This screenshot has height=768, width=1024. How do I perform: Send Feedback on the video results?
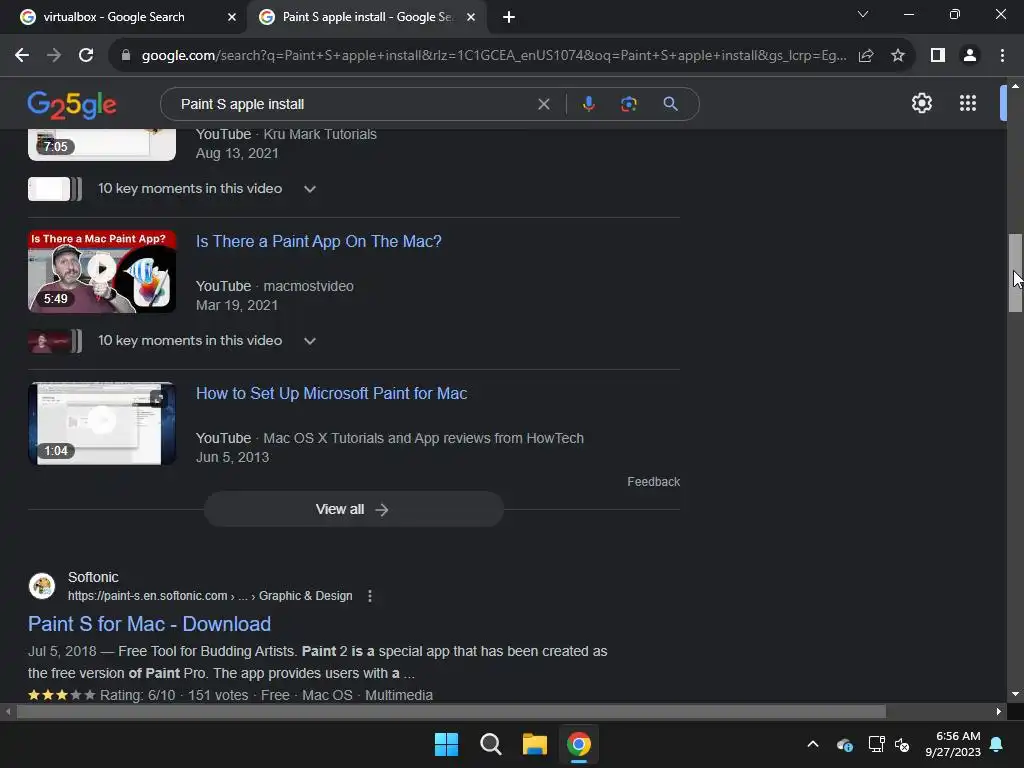[653, 482]
